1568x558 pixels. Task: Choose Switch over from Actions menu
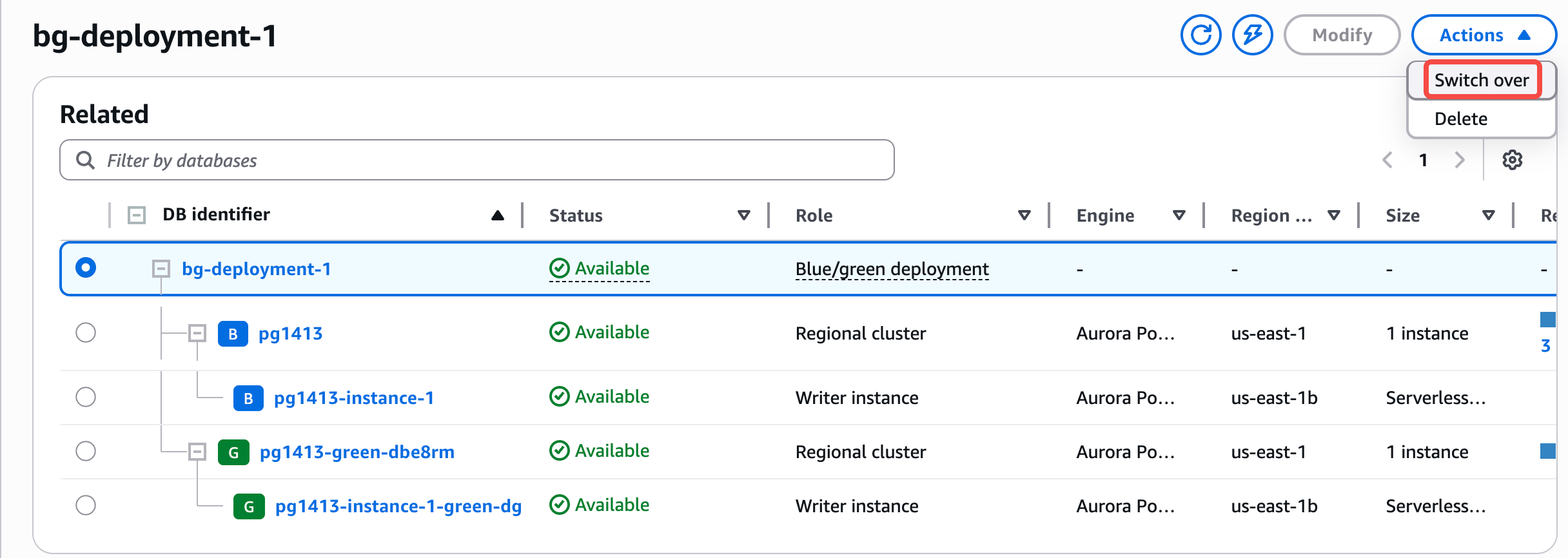[1481, 80]
